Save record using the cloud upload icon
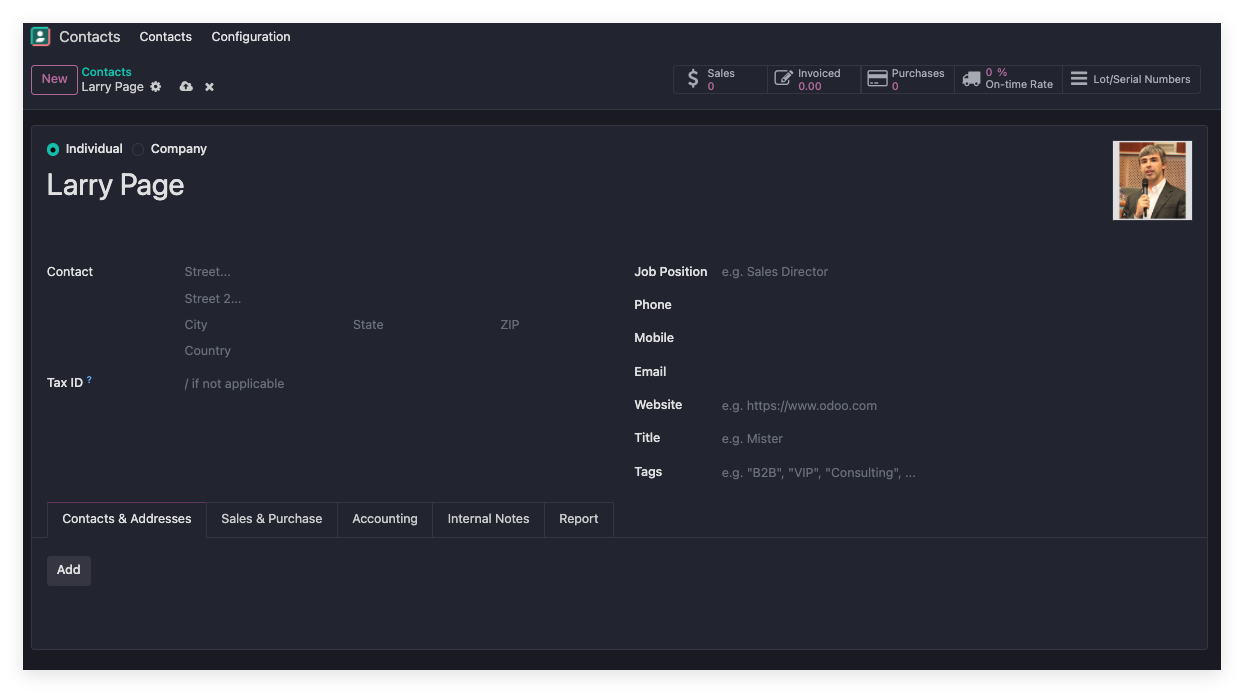This screenshot has height=693, width=1244. point(186,87)
